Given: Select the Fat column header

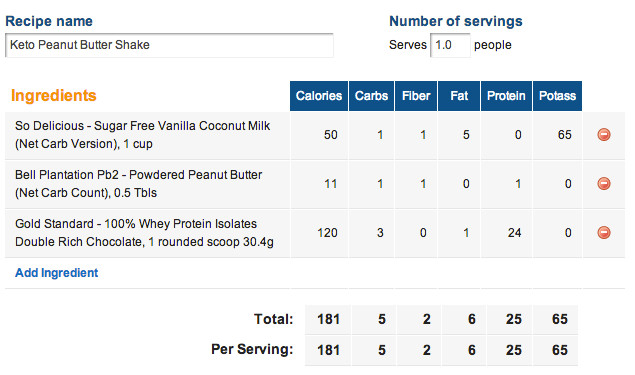Looking at the screenshot, I should pyautogui.click(x=459, y=96).
